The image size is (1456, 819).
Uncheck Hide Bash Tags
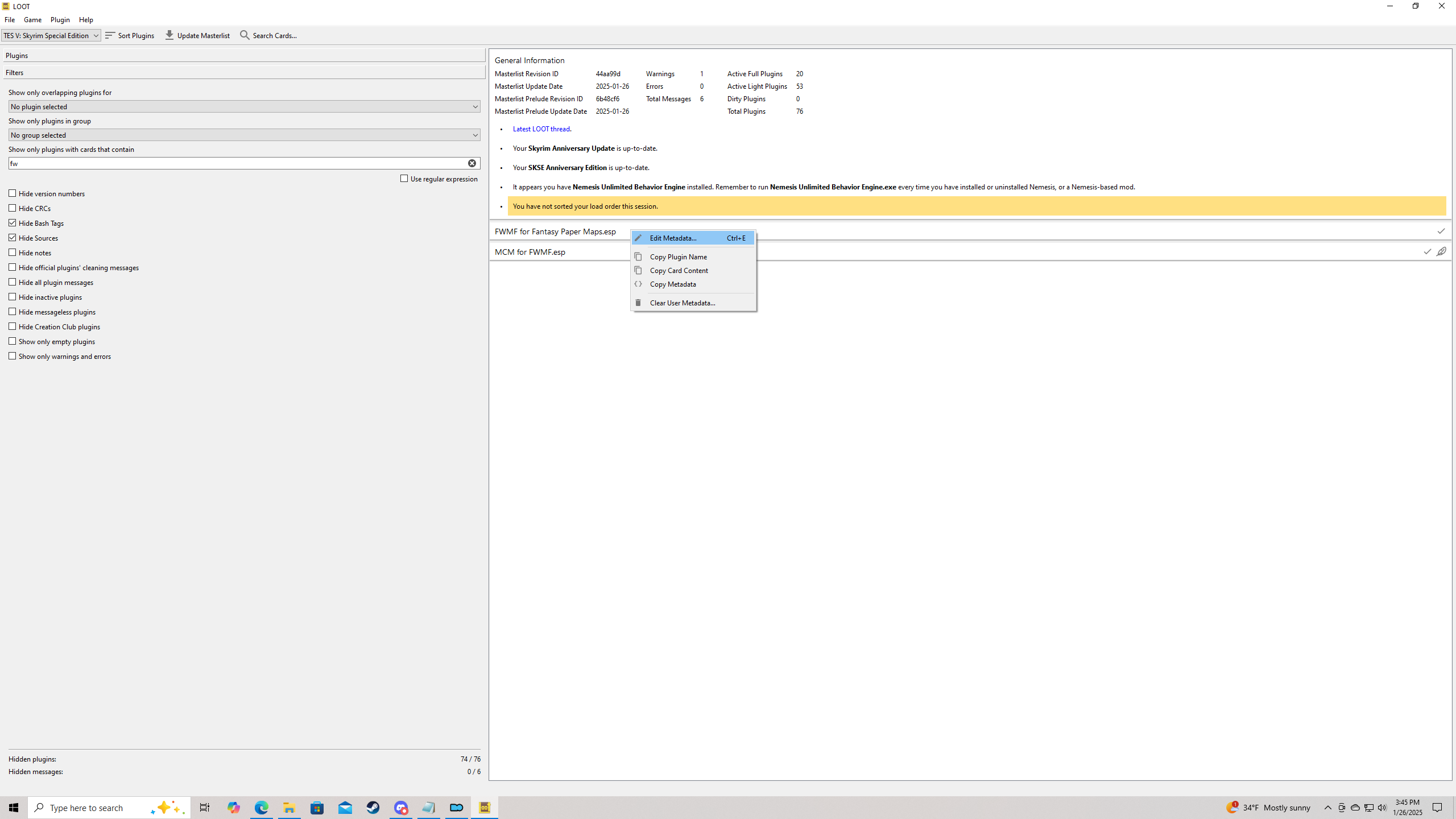[x=13, y=223]
